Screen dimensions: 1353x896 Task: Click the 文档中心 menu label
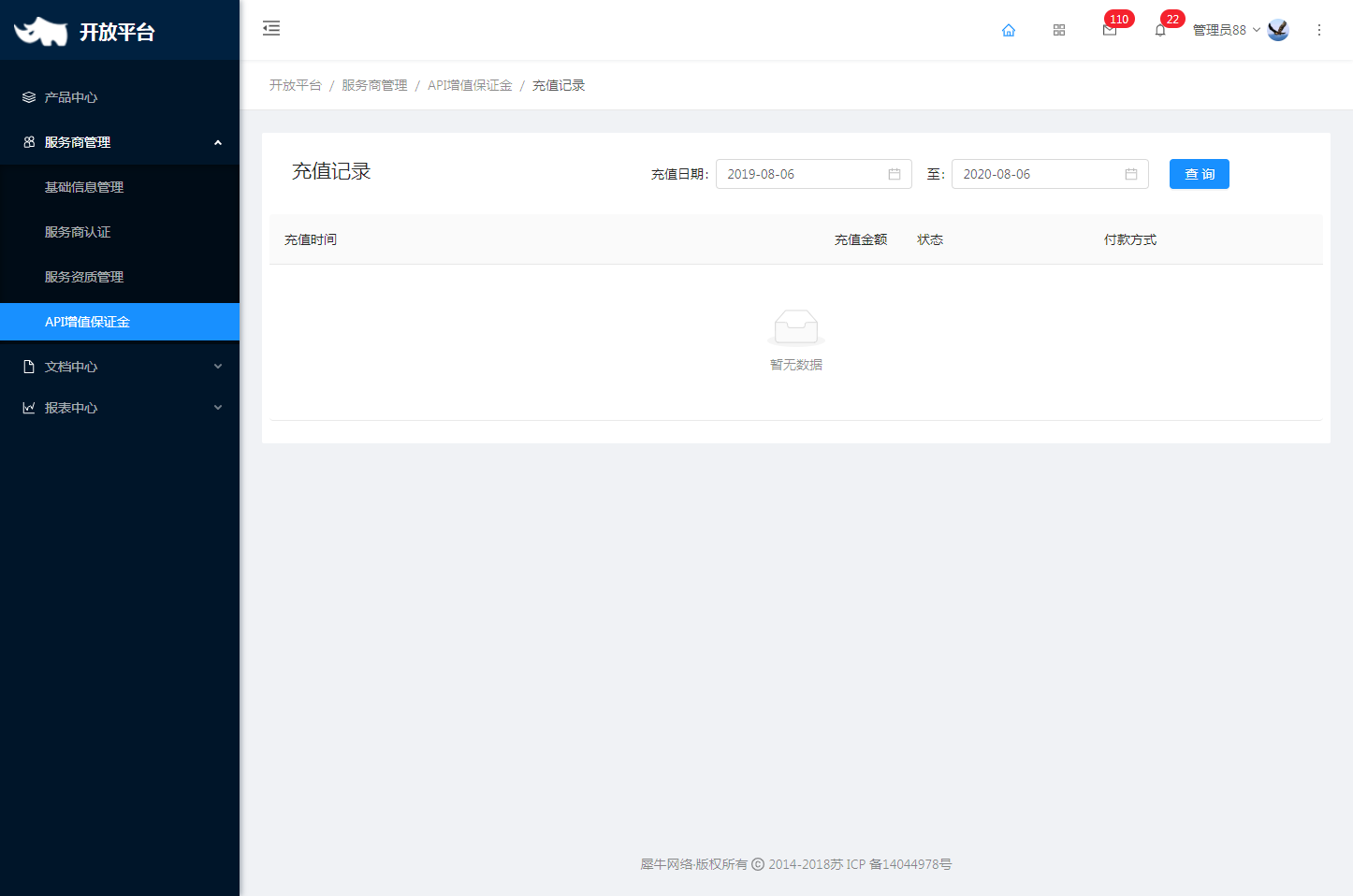(x=71, y=367)
